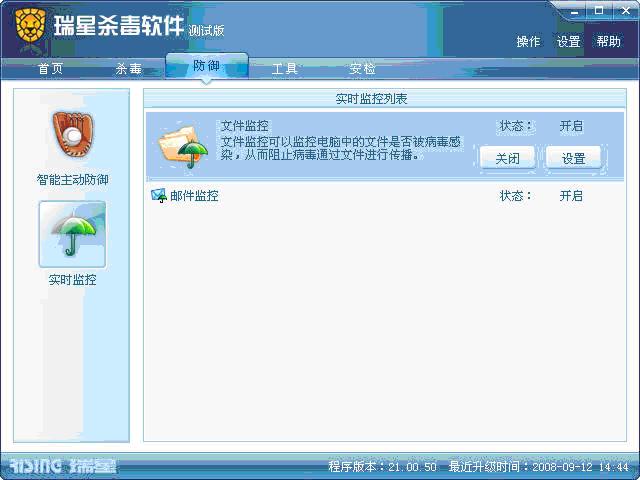Select the 实时监控 umbrella icon
Viewport: 640px width, 480px height.
click(x=73, y=234)
